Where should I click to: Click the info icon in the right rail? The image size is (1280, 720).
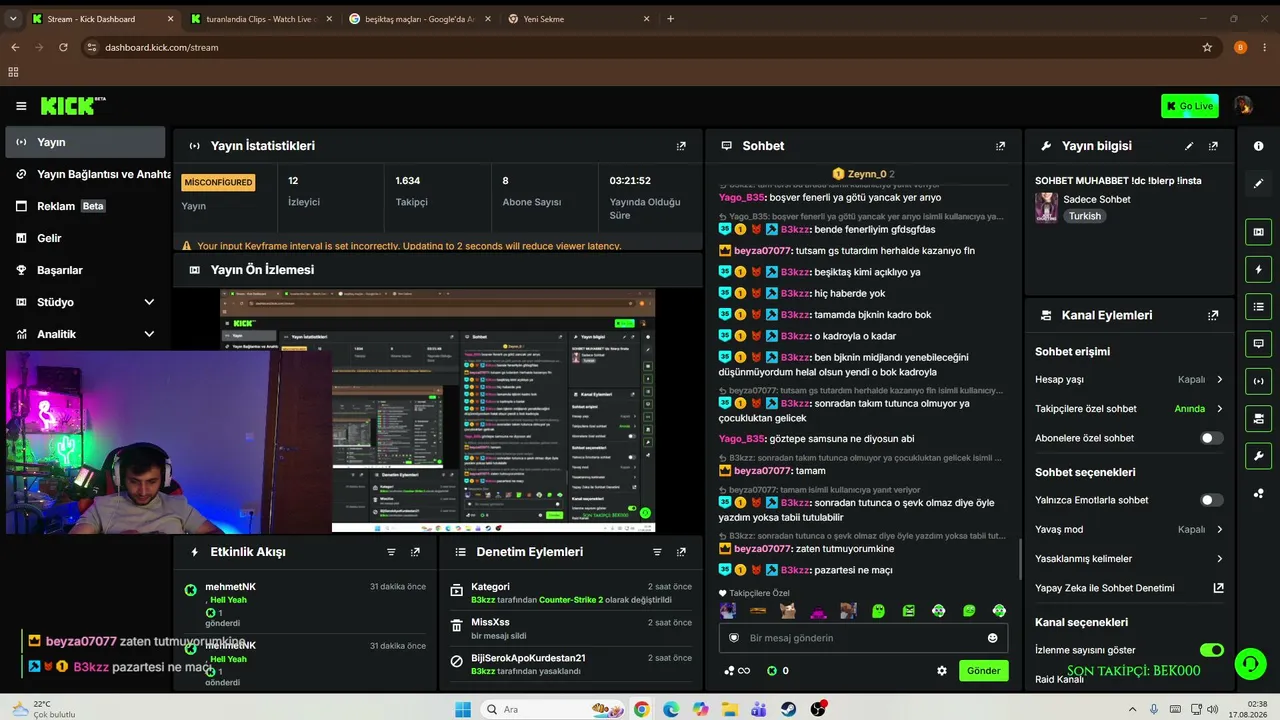coord(1258,146)
